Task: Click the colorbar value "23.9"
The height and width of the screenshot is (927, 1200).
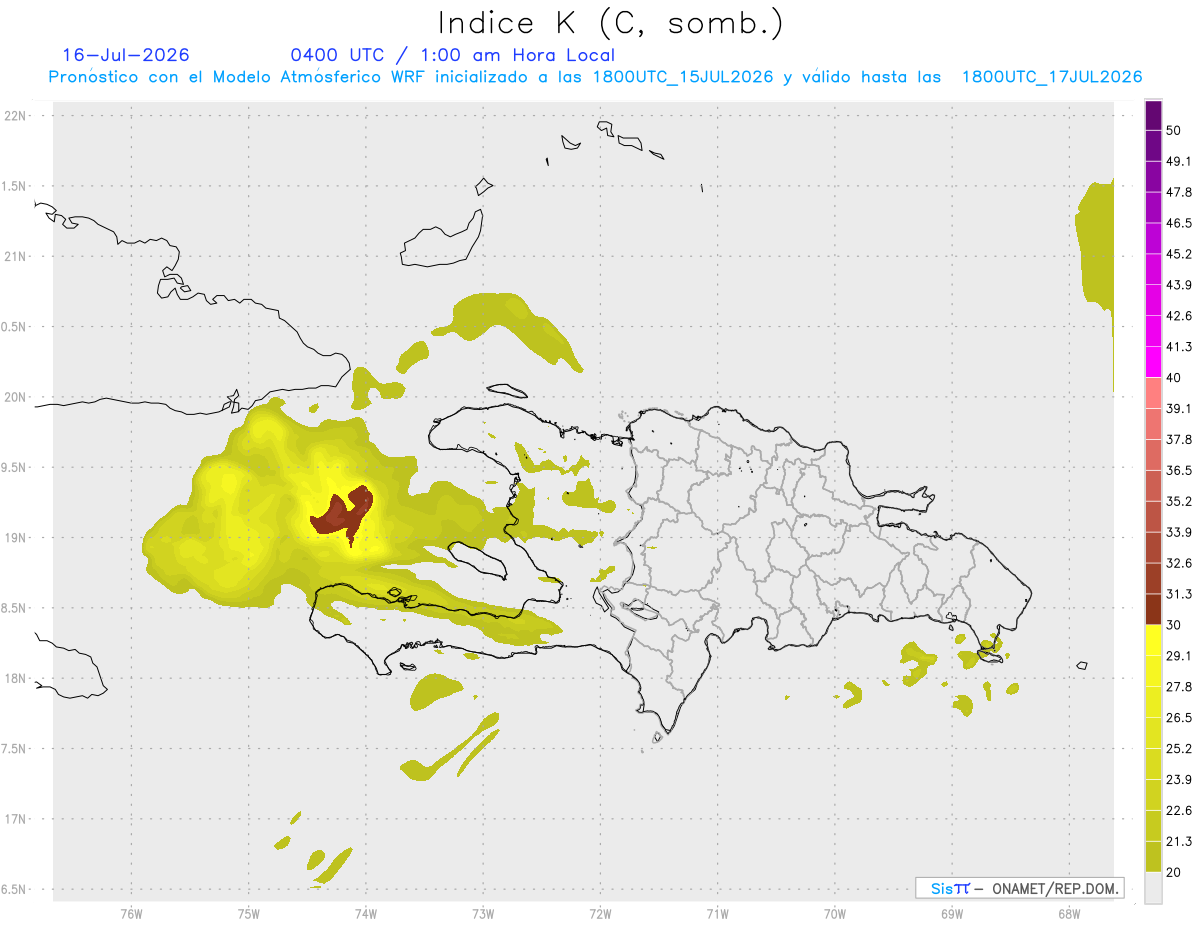Action: [1180, 780]
